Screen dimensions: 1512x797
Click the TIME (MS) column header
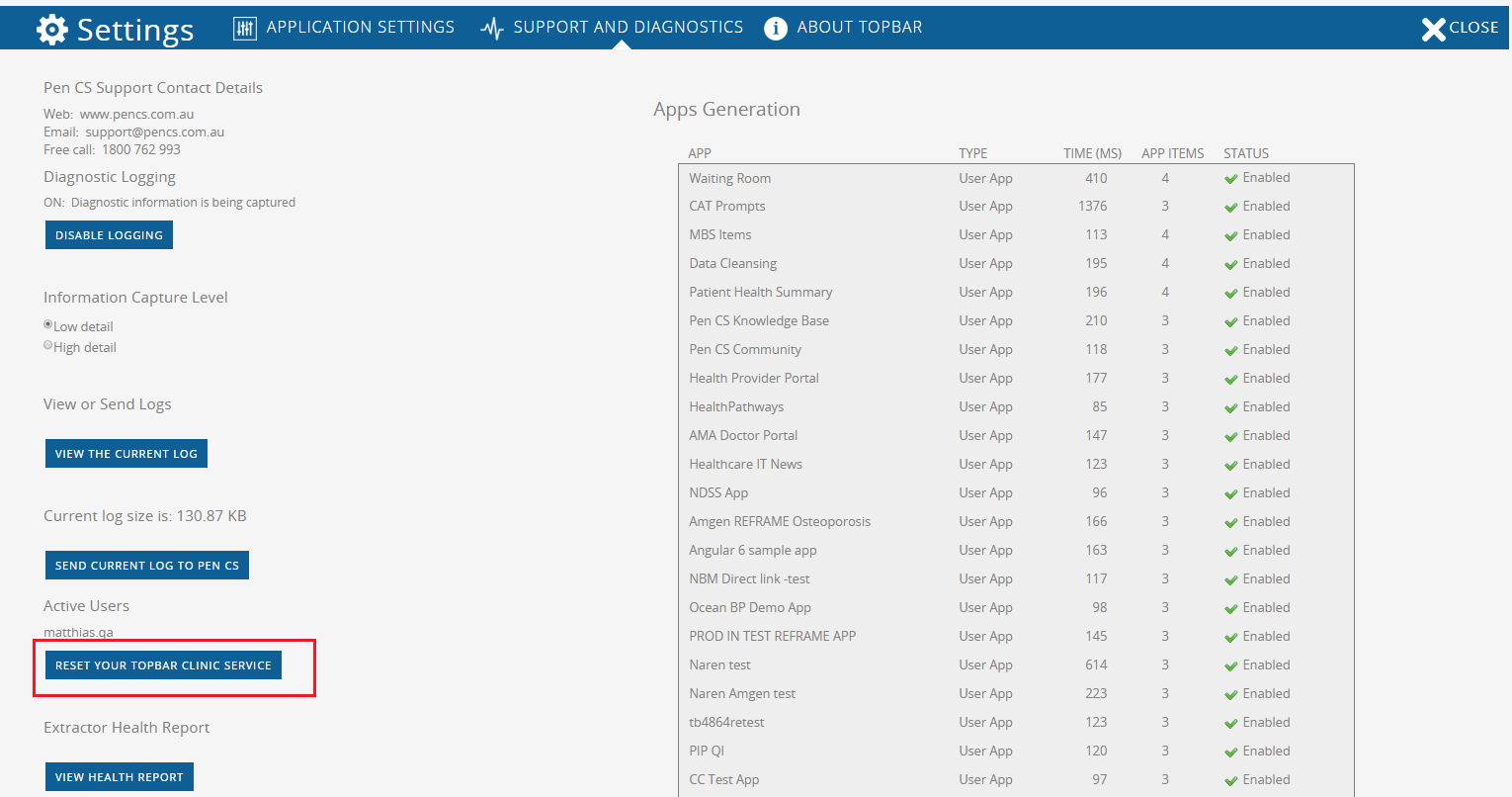(x=1092, y=153)
